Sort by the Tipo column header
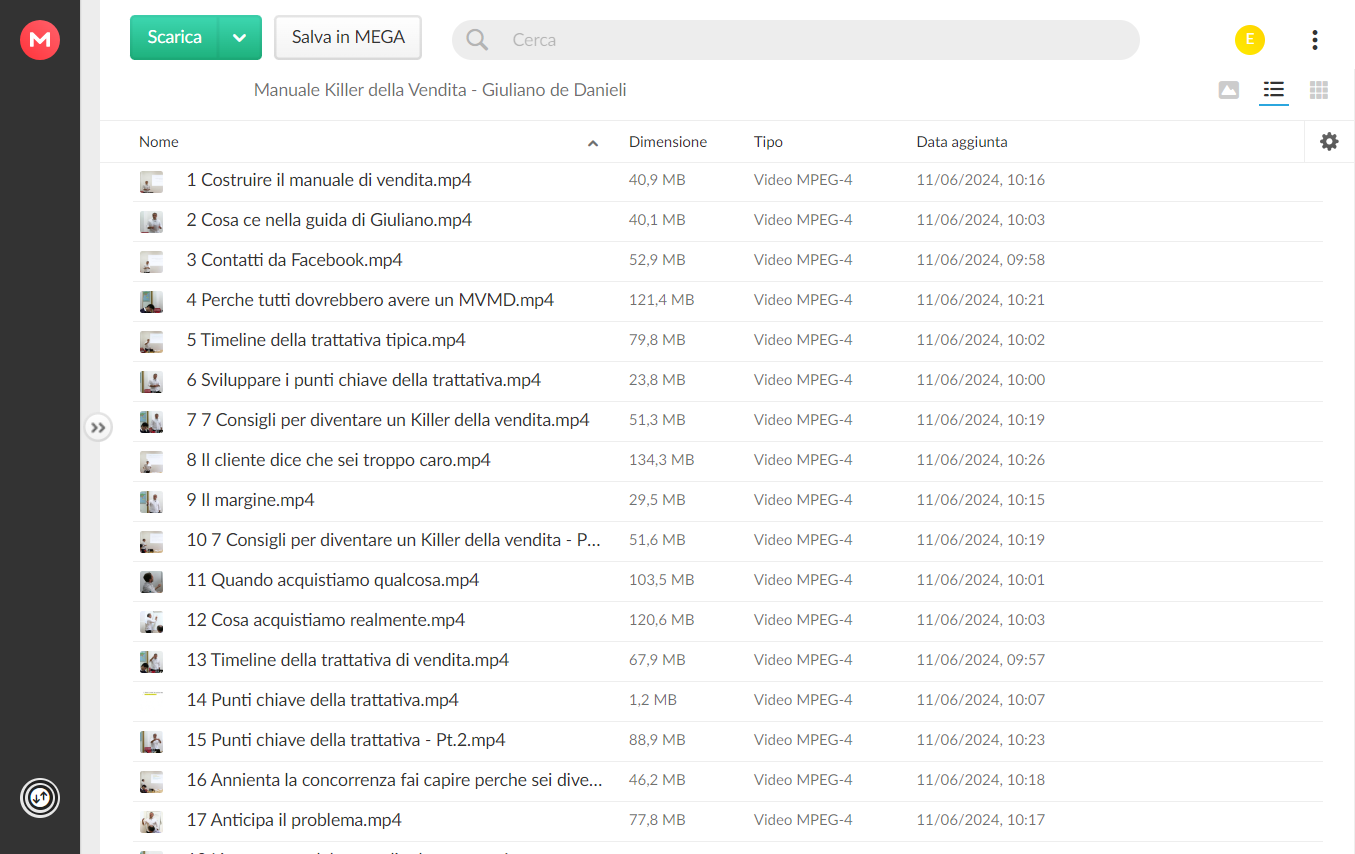1355x854 pixels. coord(768,142)
